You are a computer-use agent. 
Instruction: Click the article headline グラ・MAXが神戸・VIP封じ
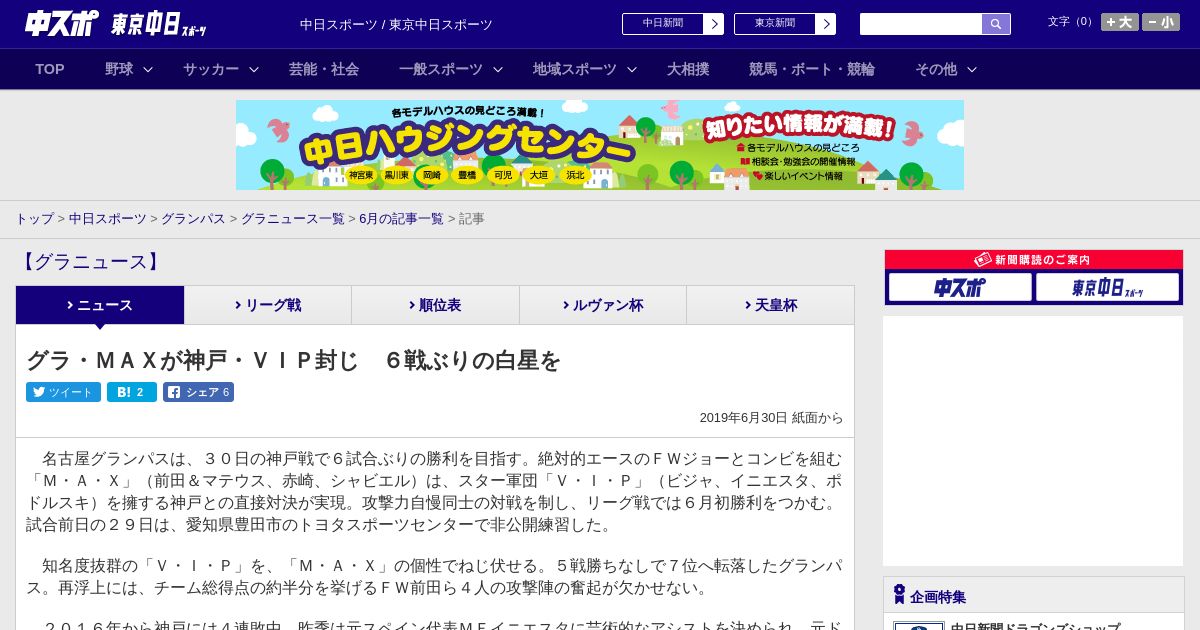pyautogui.click(x=293, y=360)
